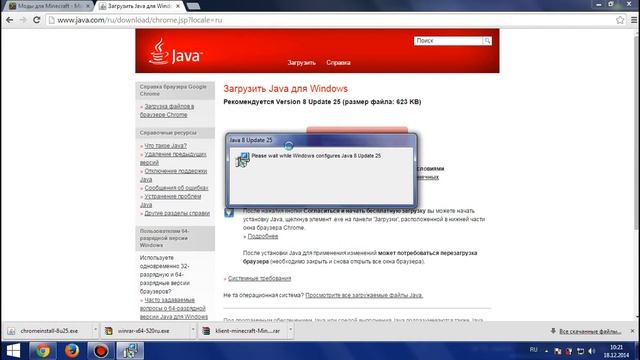The height and width of the screenshot is (360, 640).
Task: Close the 'Загрузить Java' tab
Action: coord(178,6)
